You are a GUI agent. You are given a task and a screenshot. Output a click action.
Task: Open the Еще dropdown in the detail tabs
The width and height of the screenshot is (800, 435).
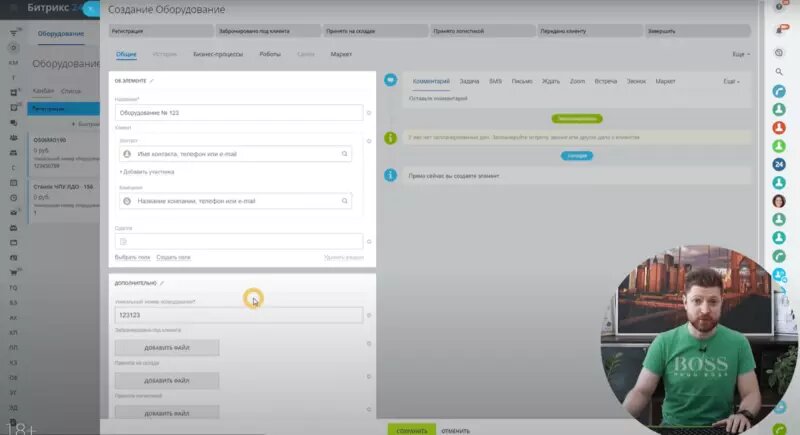[741, 54]
